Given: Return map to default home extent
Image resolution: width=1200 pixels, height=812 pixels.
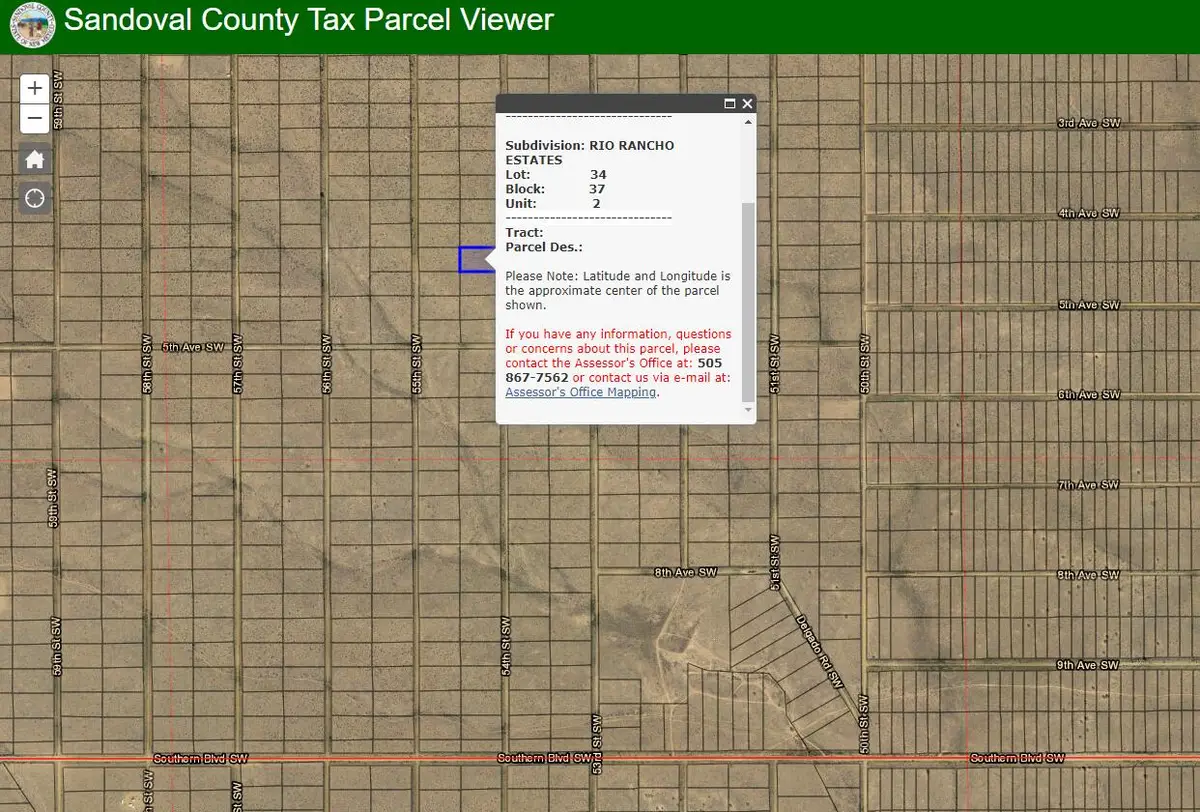Looking at the screenshot, I should [x=35, y=159].
